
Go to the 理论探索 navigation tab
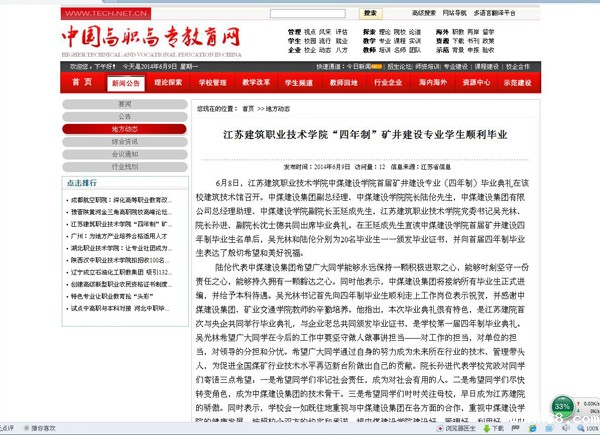168,83
